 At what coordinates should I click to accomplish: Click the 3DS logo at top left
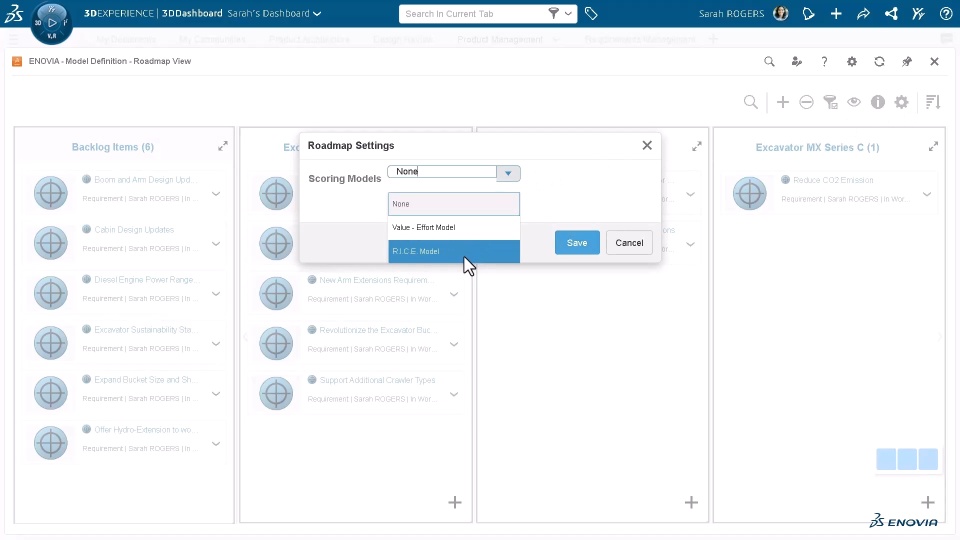pos(13,13)
